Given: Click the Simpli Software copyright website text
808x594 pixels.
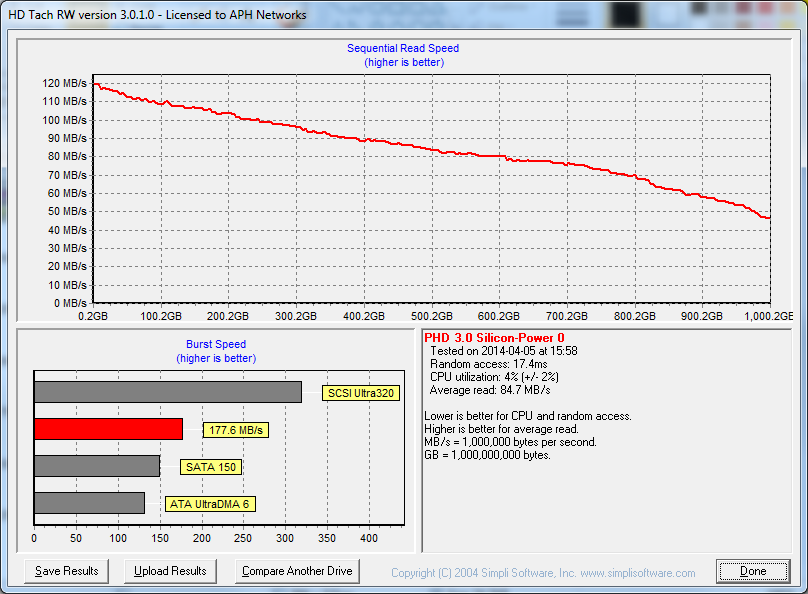Looking at the screenshot, I should 542,573.
